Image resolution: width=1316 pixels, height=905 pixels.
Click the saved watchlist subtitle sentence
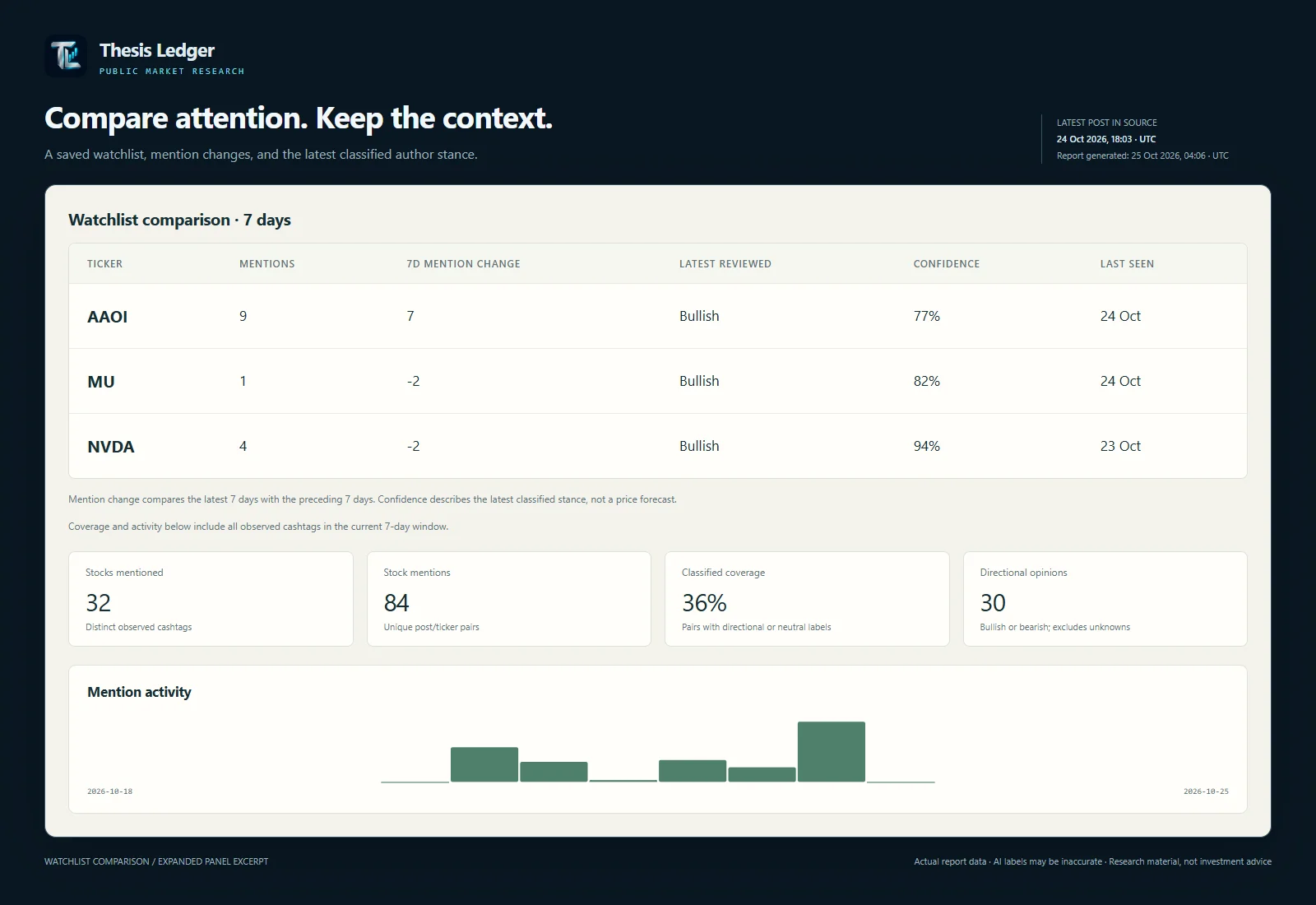click(x=261, y=155)
